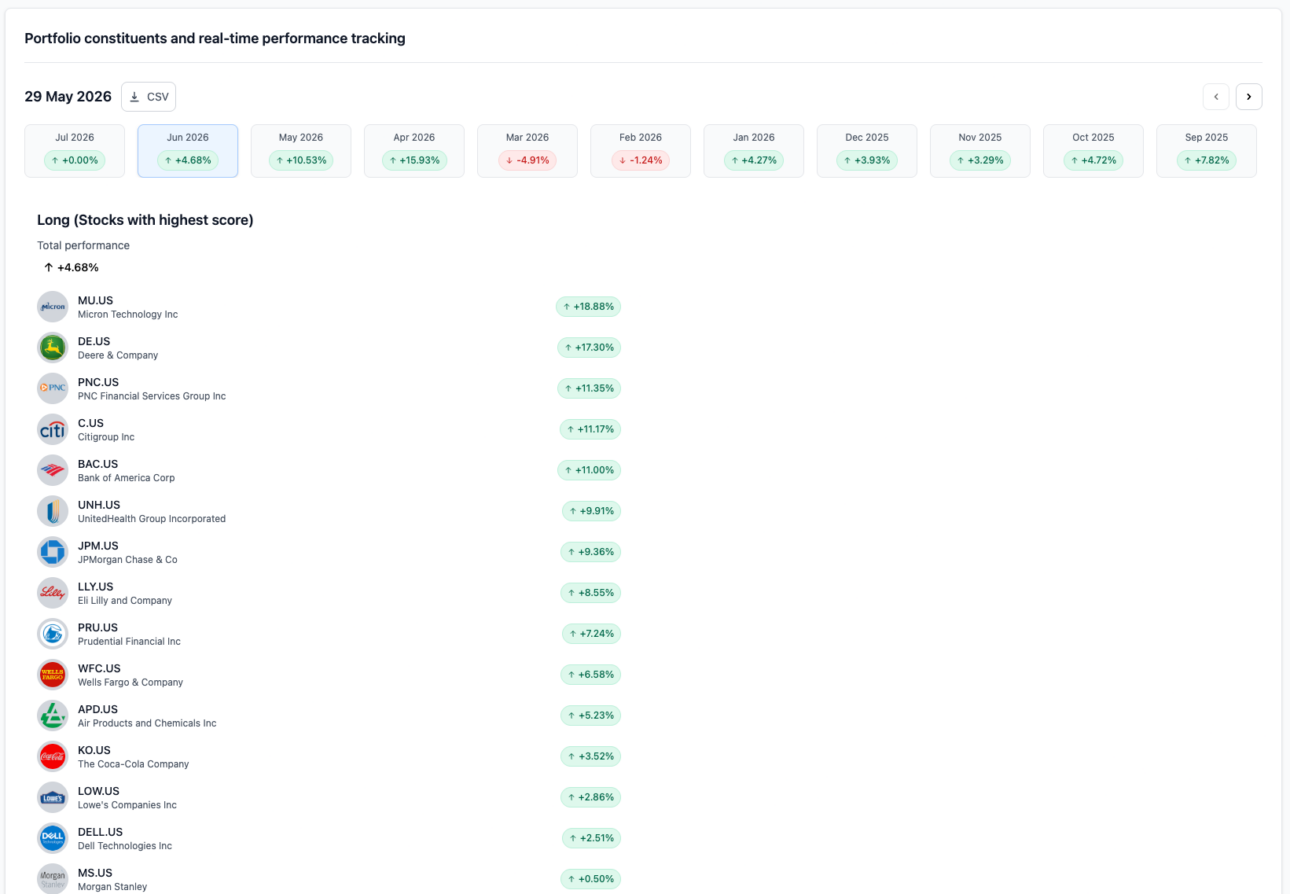This screenshot has width=1290, height=894.
Task: Go to next months with right chevron
Action: [x=1249, y=97]
